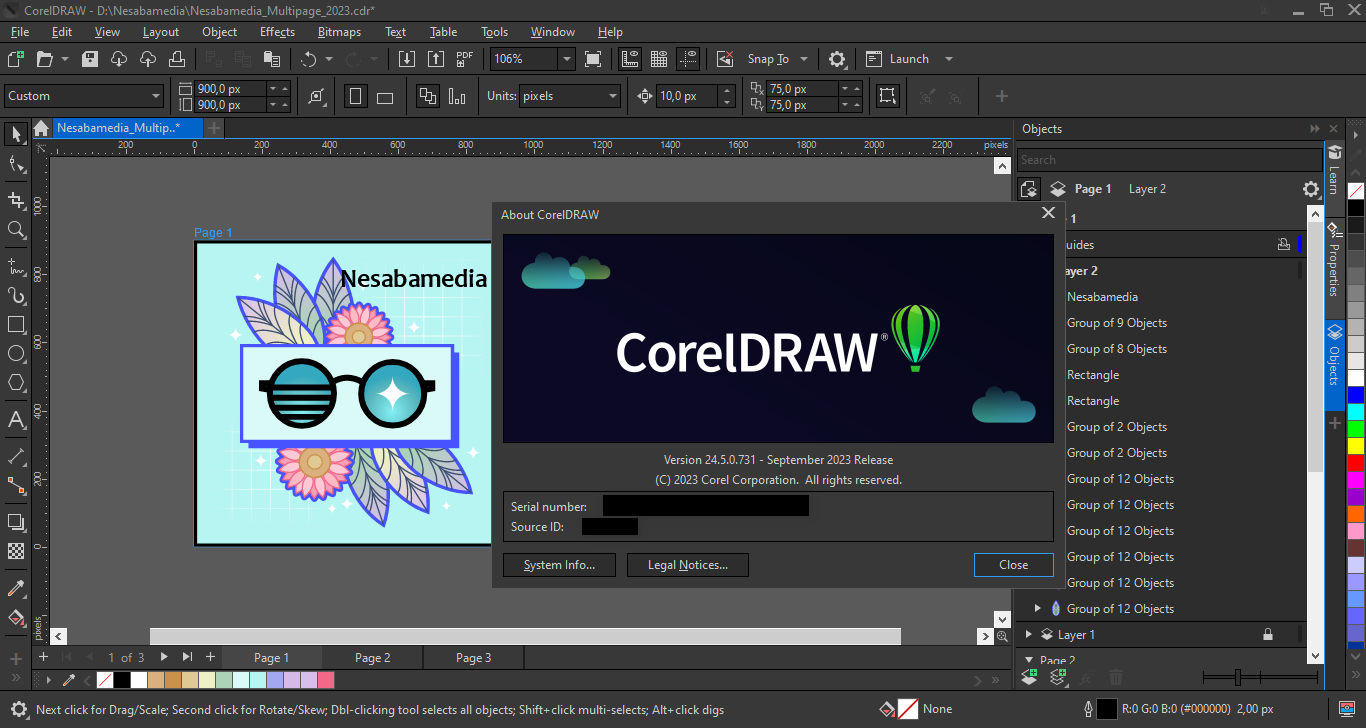Toggle the Show Rulers button
The width and height of the screenshot is (1366, 728).
pyautogui.click(x=630, y=59)
